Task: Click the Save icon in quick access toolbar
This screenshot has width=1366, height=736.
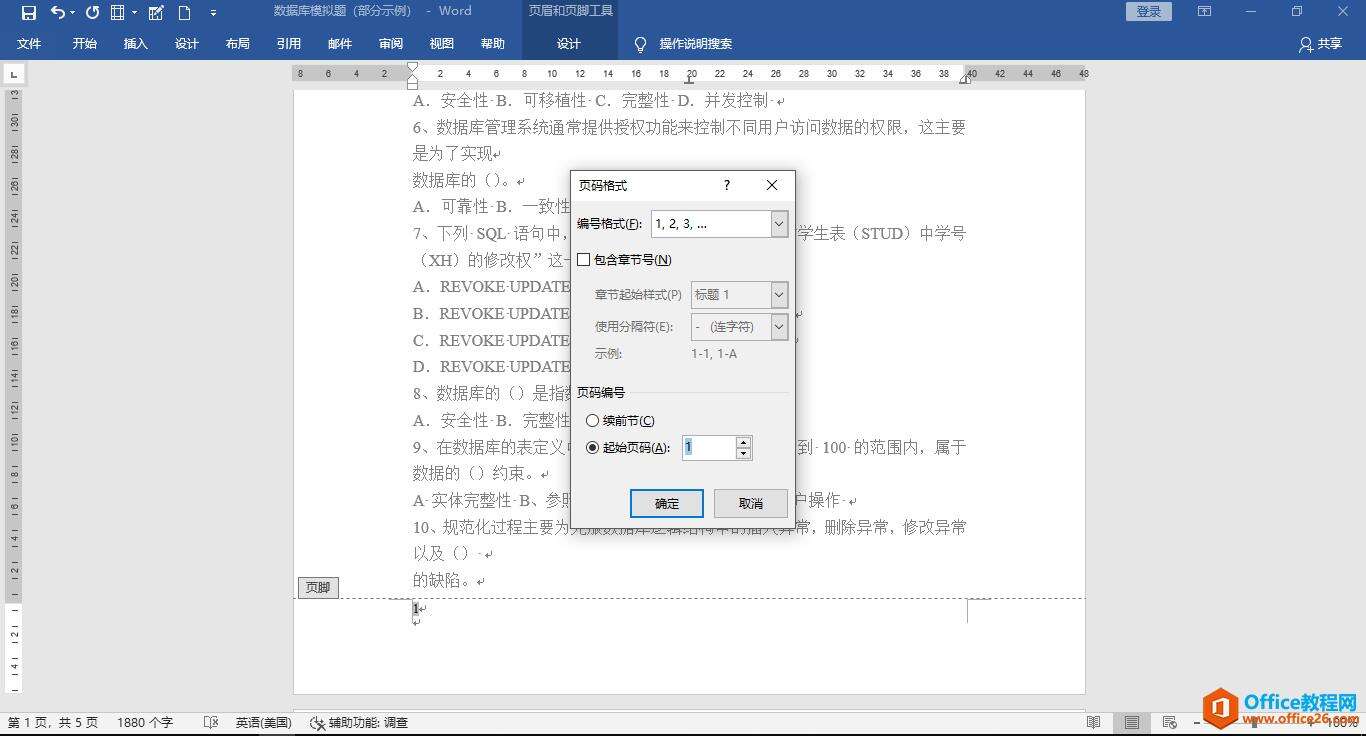Action: click(x=28, y=13)
